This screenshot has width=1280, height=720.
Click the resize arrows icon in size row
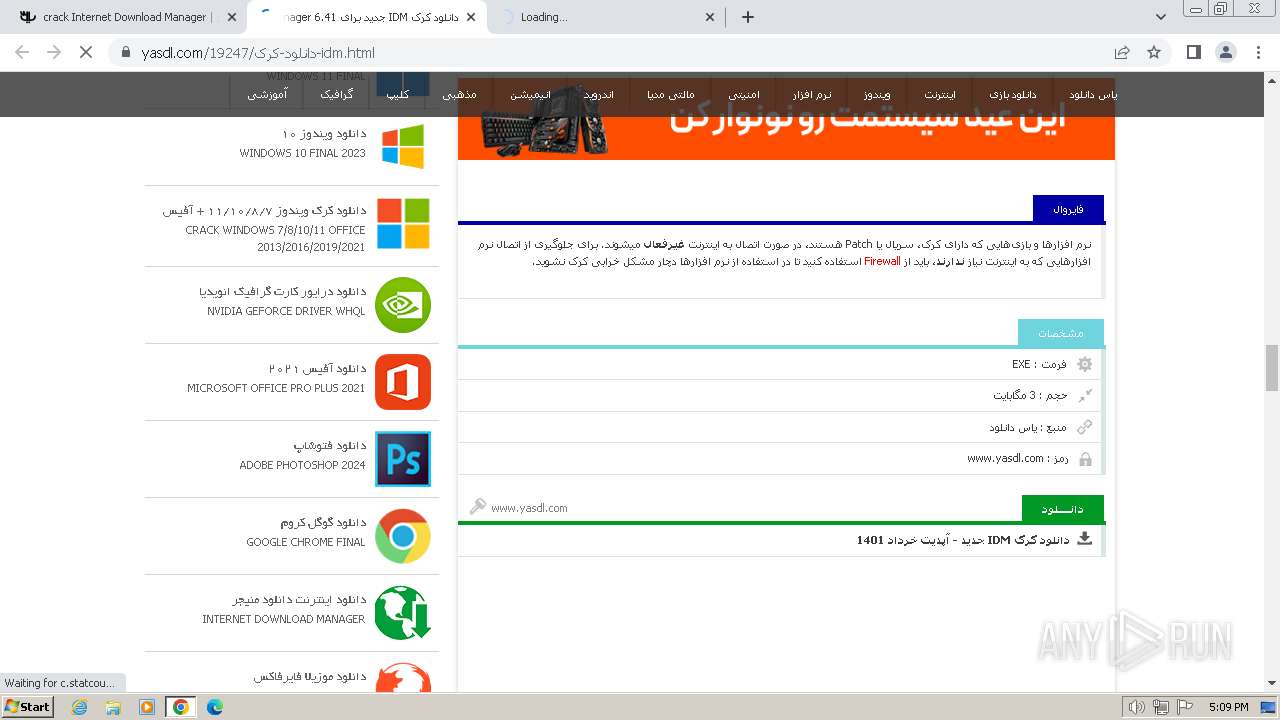click(1085, 395)
